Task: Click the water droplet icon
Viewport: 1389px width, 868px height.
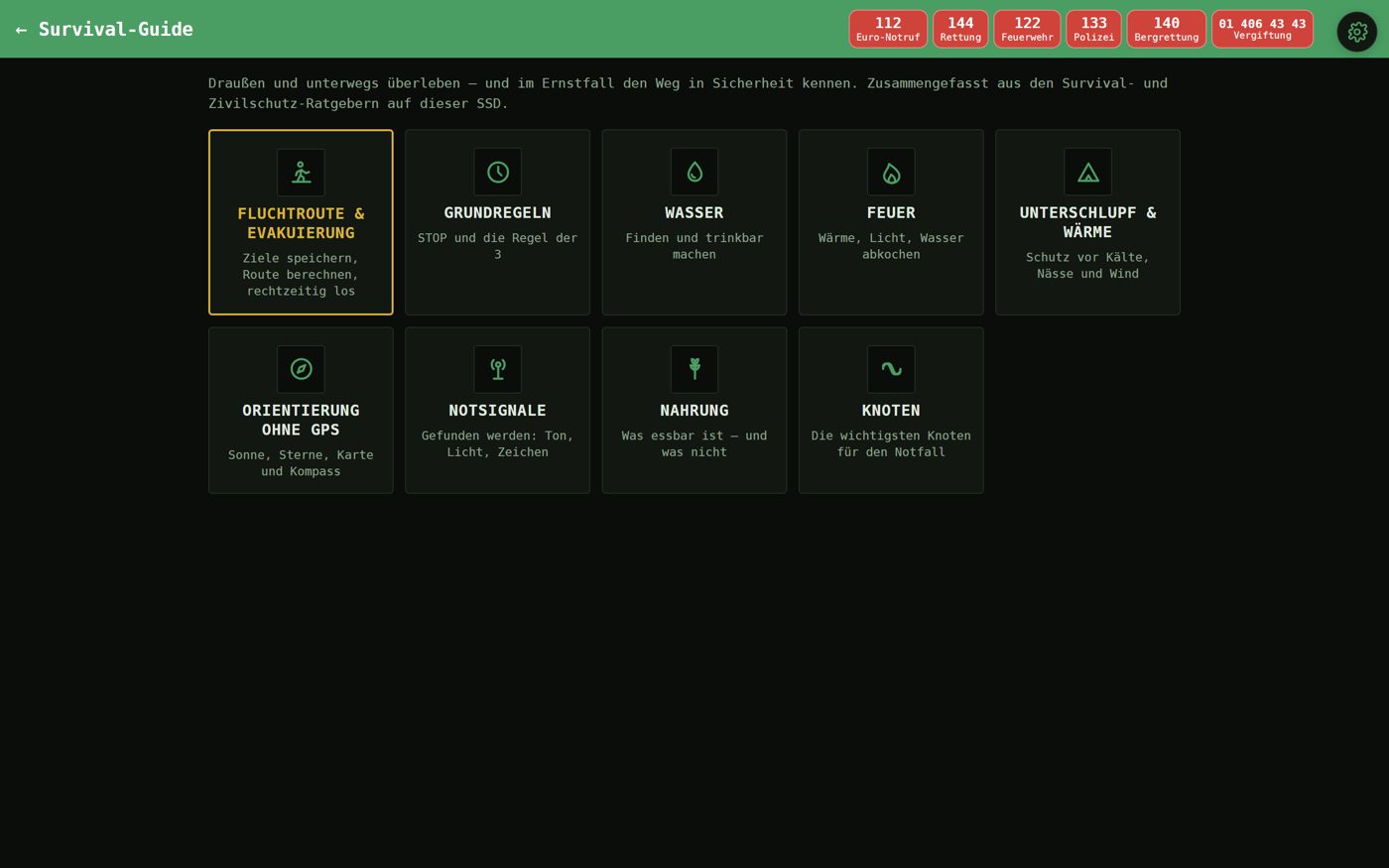Action: (694, 172)
